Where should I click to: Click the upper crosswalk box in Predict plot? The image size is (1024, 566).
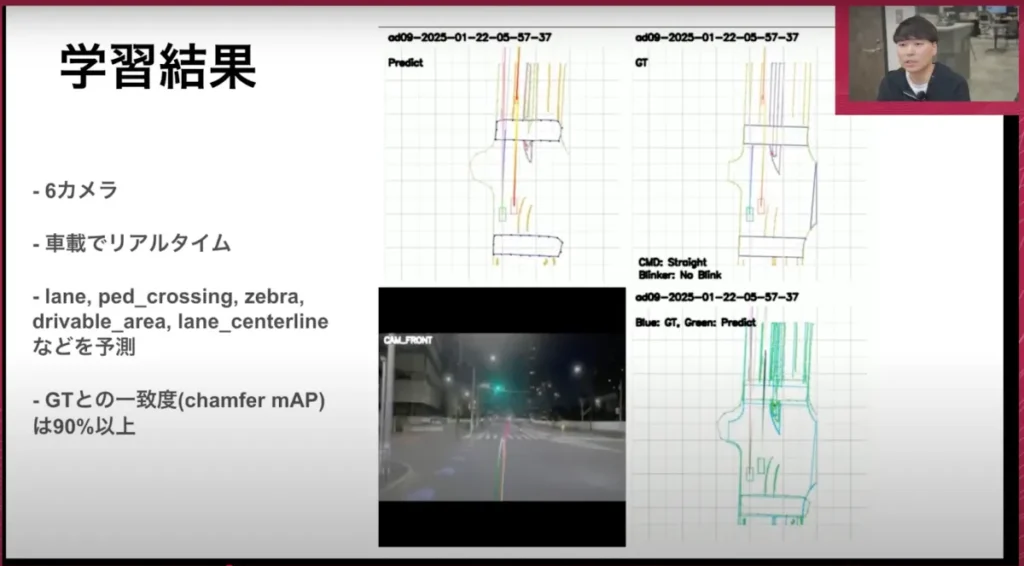click(x=528, y=130)
